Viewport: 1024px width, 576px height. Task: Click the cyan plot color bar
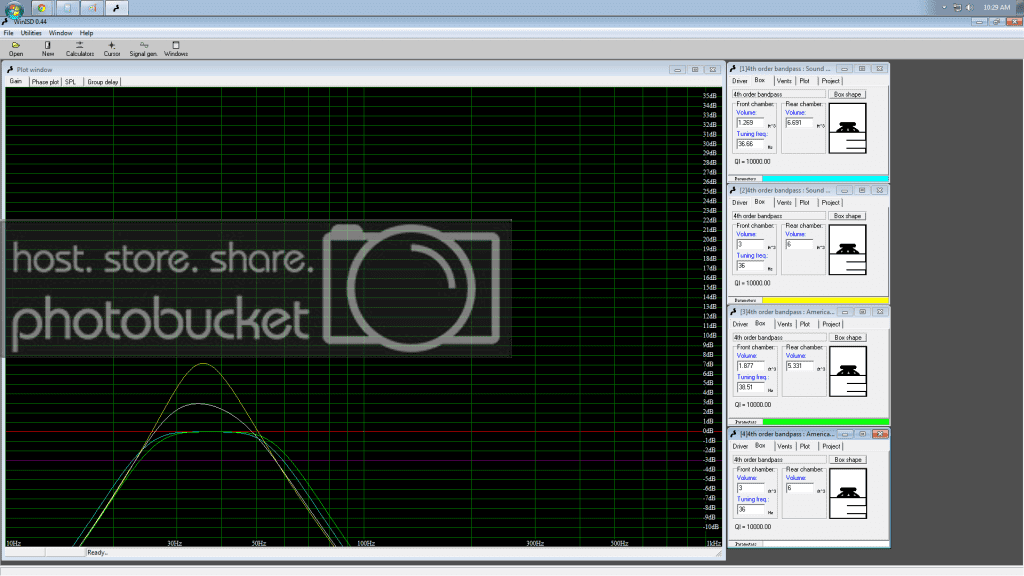point(825,178)
